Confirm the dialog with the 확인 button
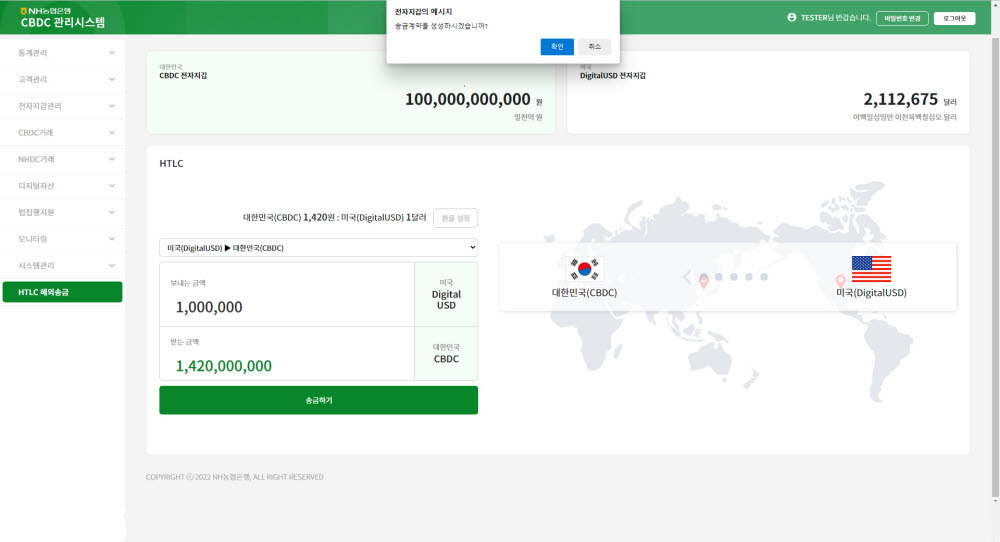The height and width of the screenshot is (542, 1000). point(557,47)
